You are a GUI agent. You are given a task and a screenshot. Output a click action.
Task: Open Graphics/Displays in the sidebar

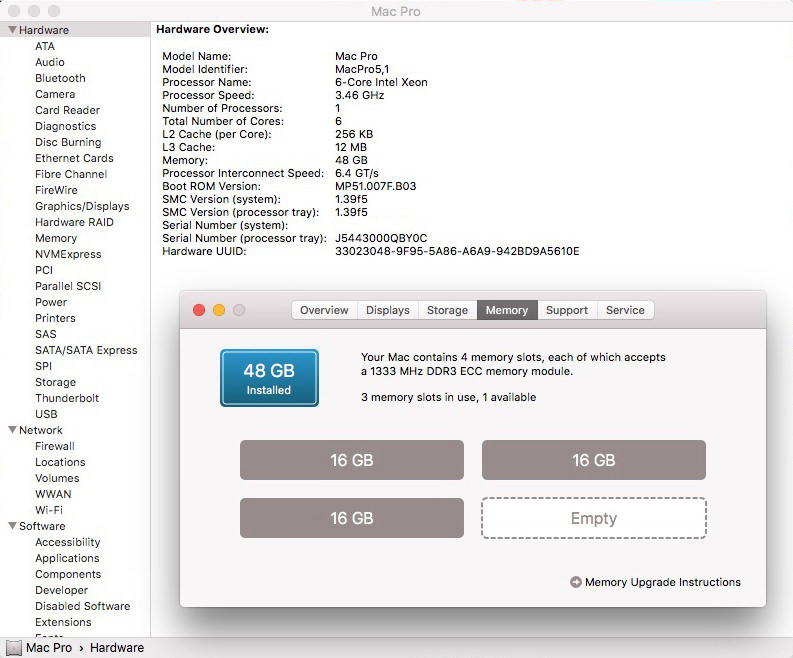click(82, 206)
